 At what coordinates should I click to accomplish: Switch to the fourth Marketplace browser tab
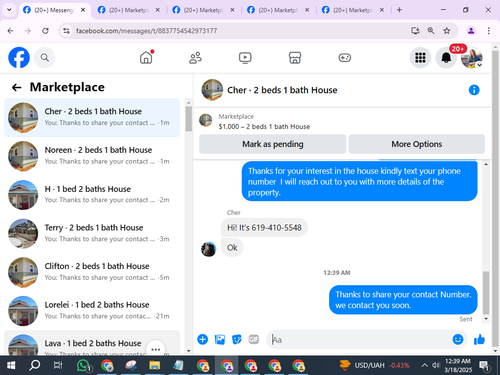point(278,10)
